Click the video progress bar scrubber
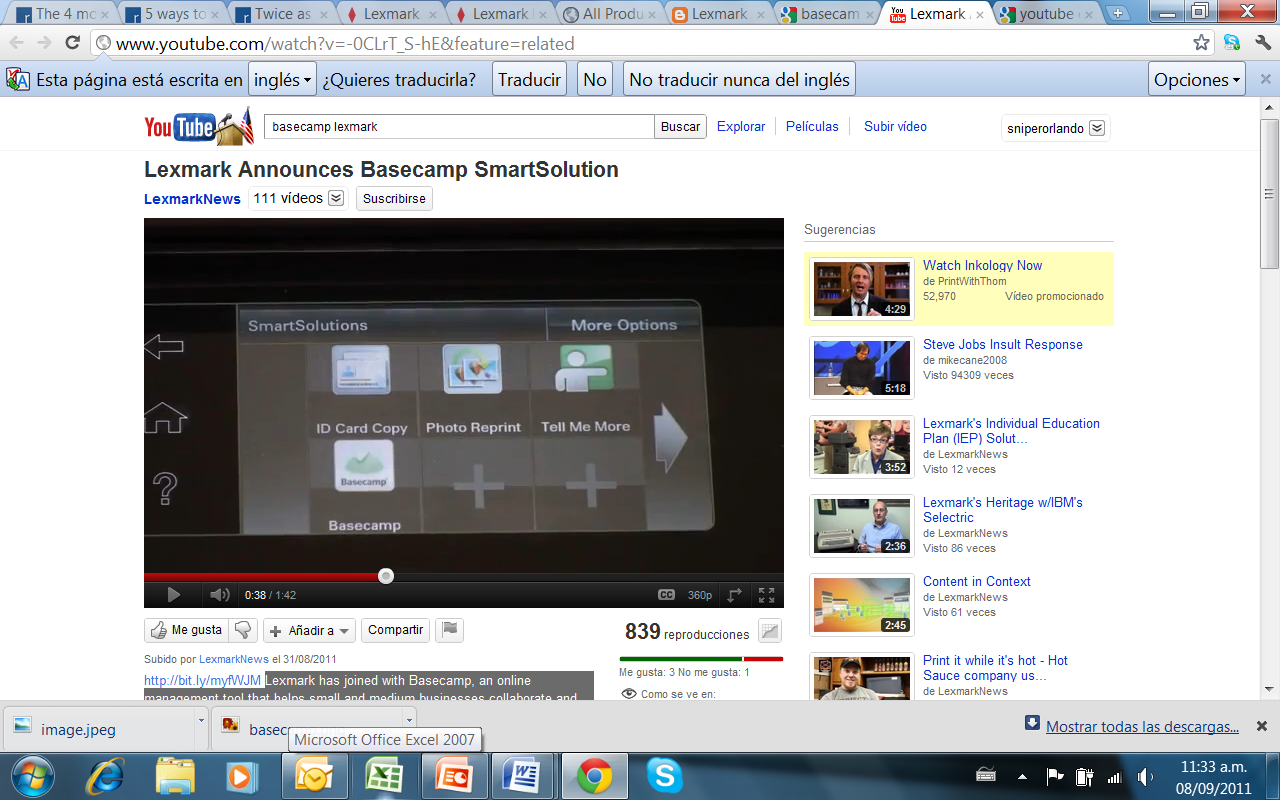This screenshot has height=800, width=1280. (386, 576)
